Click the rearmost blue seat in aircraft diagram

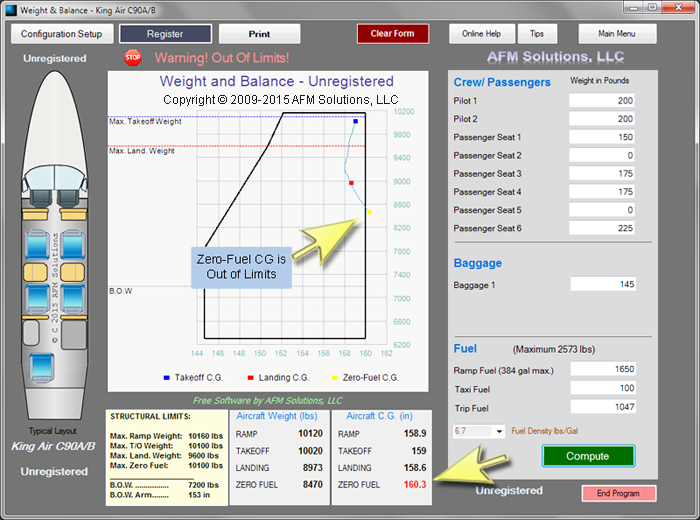click(x=42, y=368)
